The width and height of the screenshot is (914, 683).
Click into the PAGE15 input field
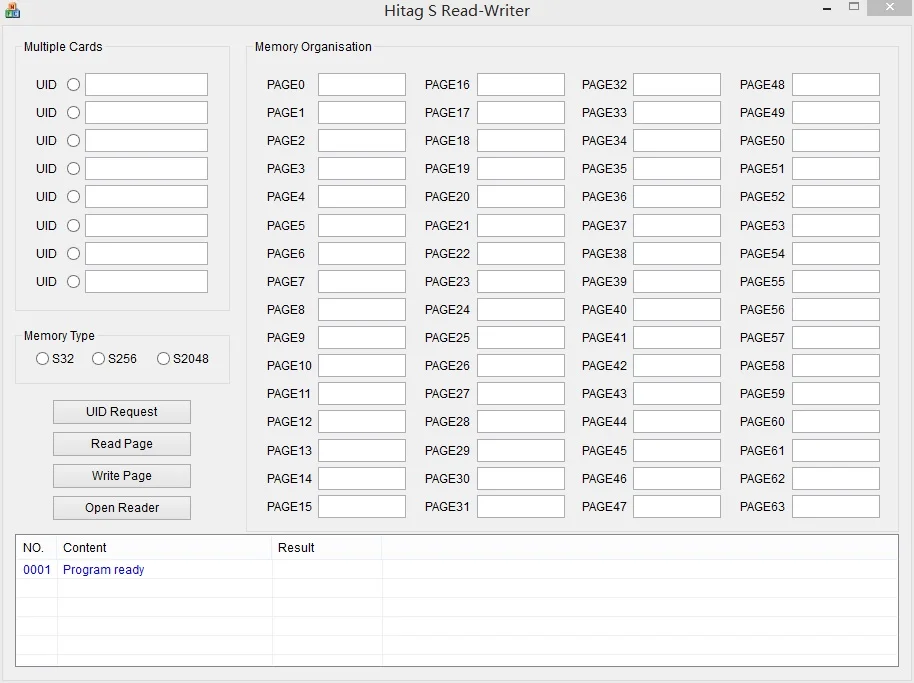[362, 506]
